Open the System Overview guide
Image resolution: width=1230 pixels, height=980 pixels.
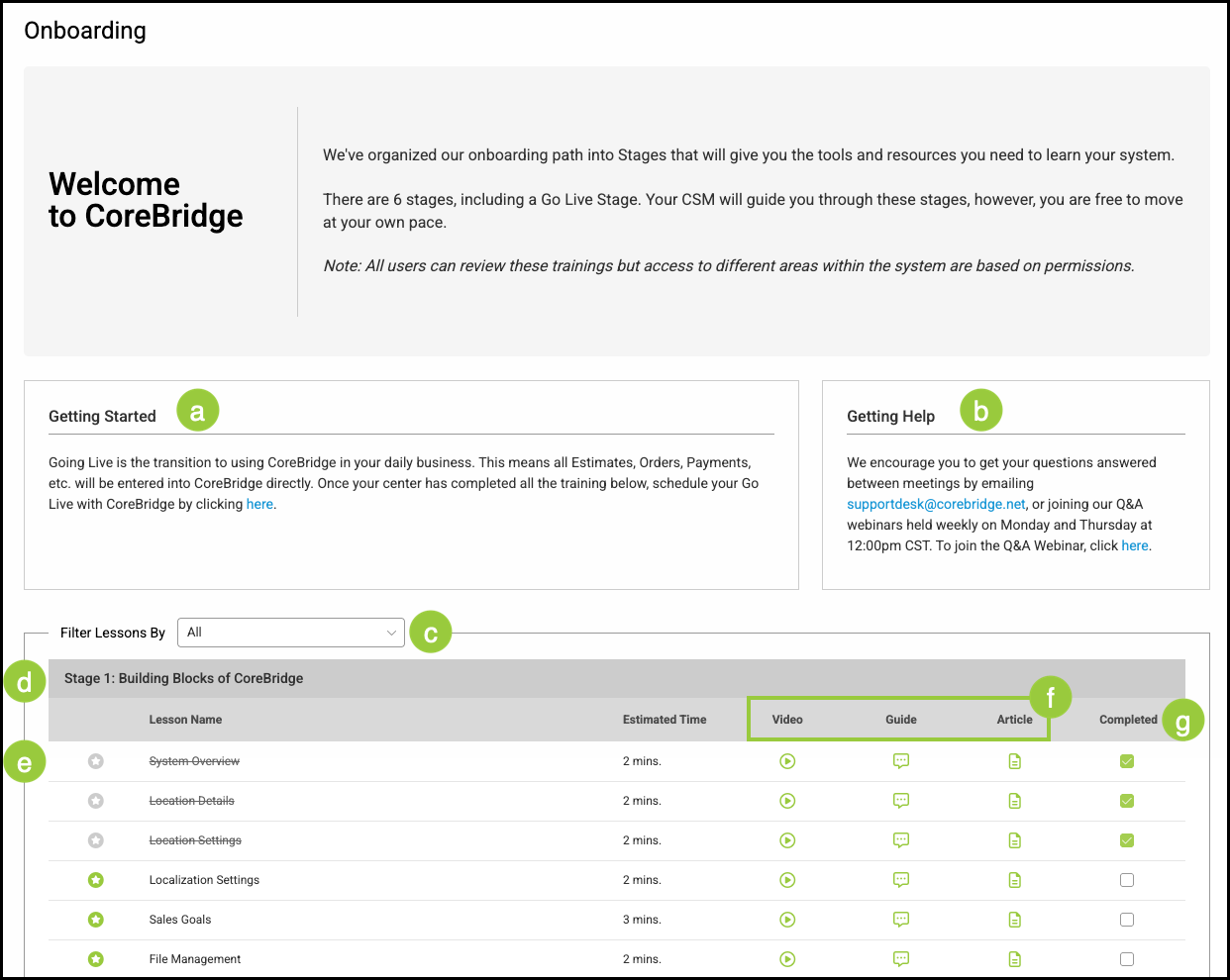coord(901,761)
